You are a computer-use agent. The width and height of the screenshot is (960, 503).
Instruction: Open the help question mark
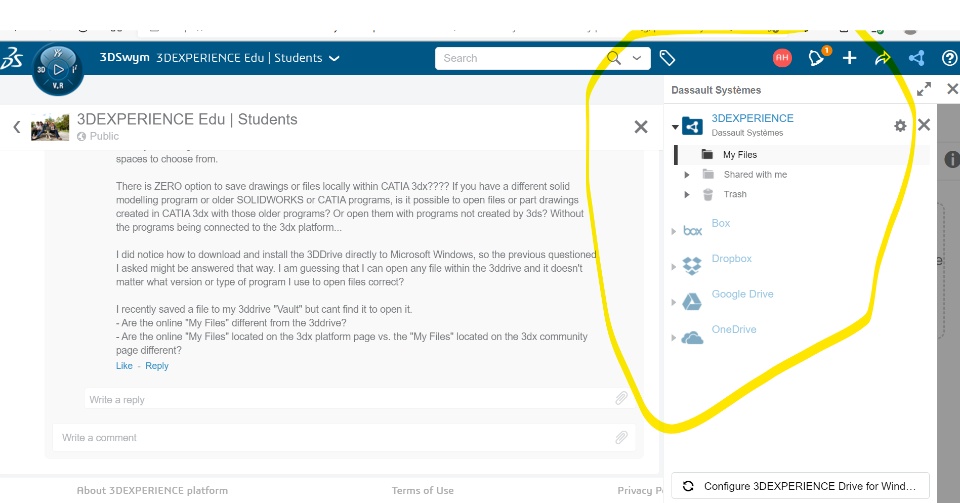click(949, 58)
